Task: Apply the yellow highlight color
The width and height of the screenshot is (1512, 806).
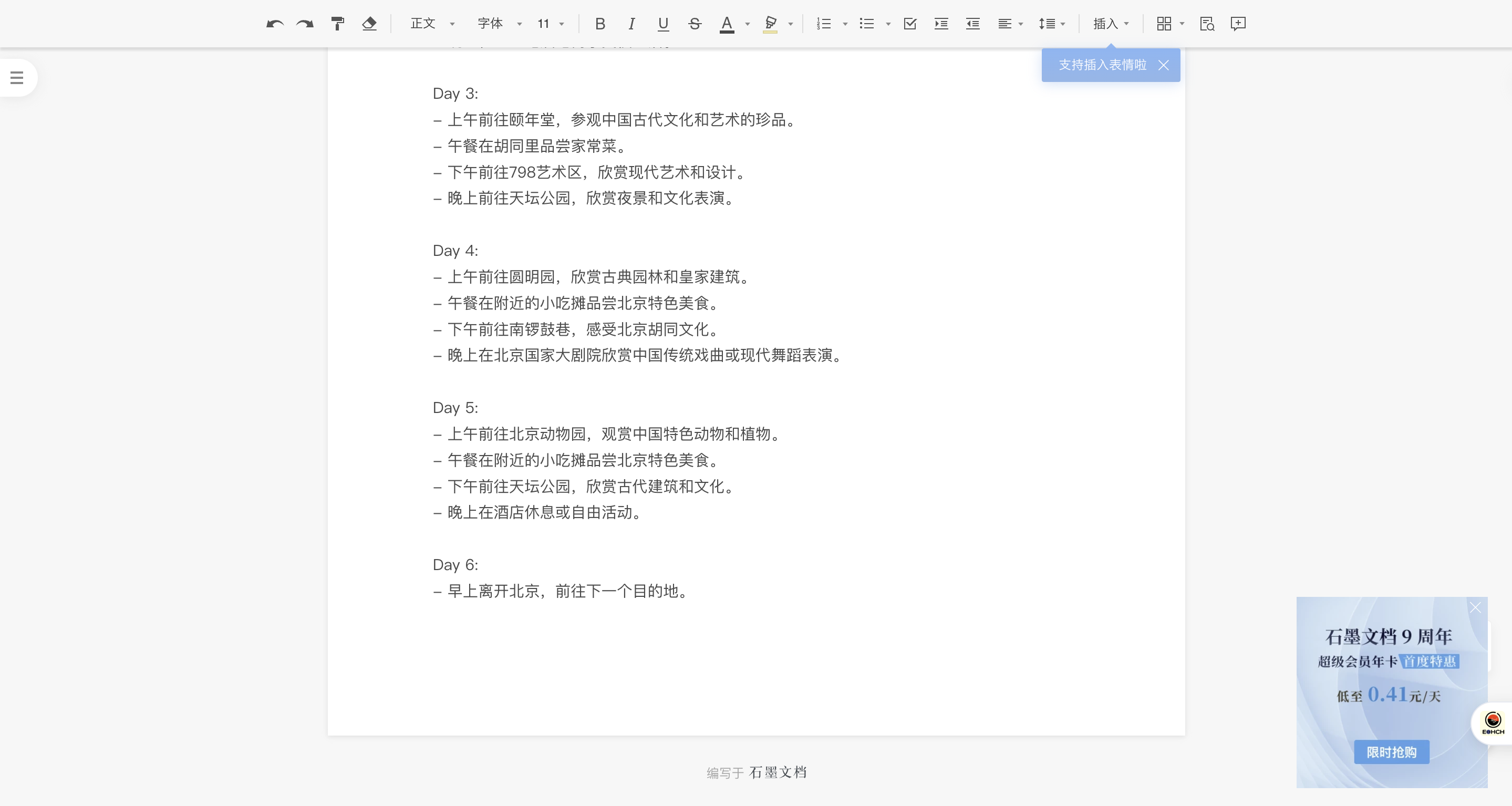Action: pos(770,24)
